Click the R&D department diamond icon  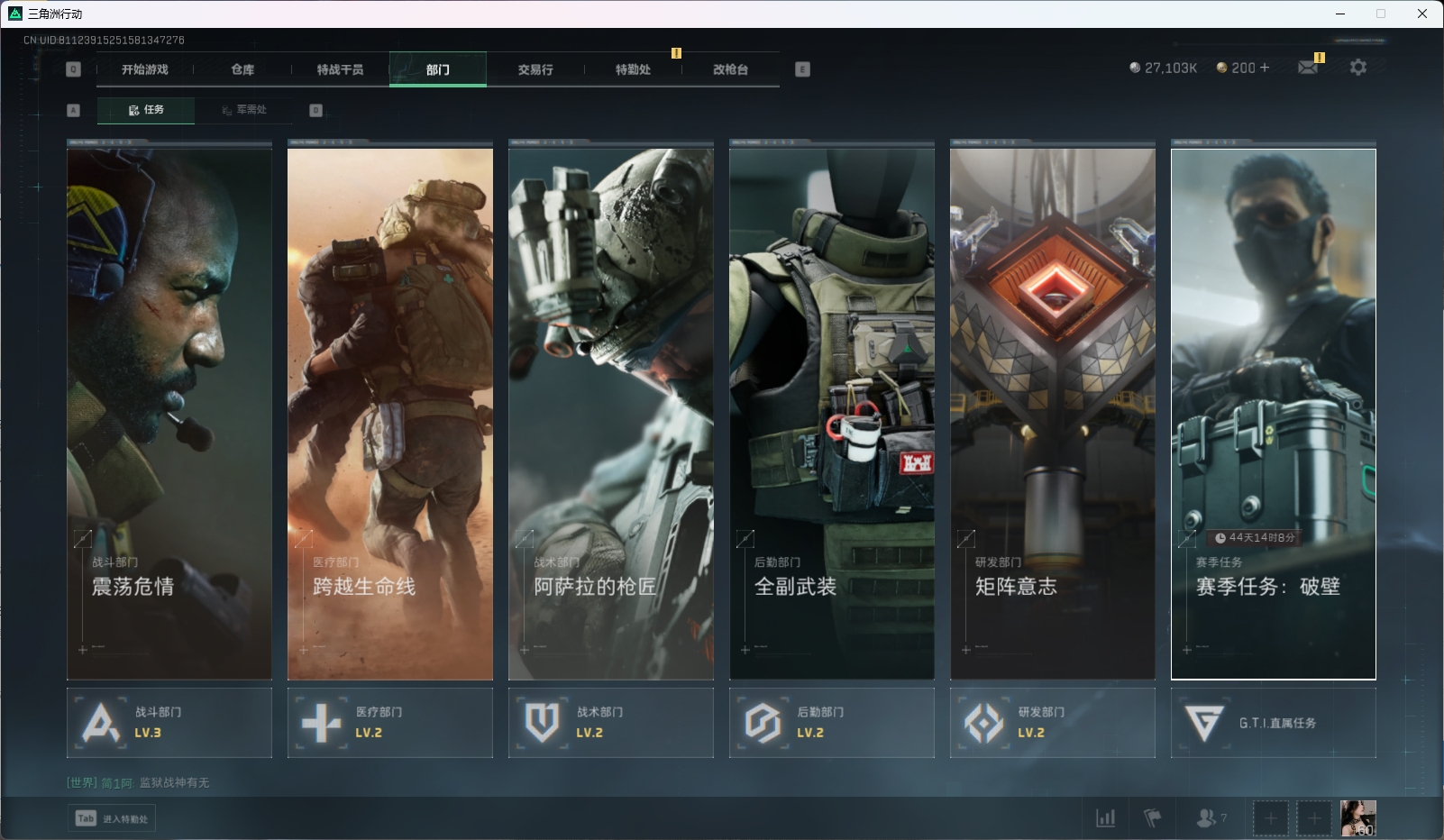point(983,723)
